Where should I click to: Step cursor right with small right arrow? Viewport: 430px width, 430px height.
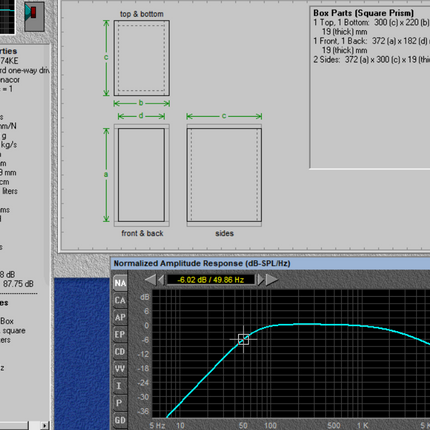coord(261,280)
